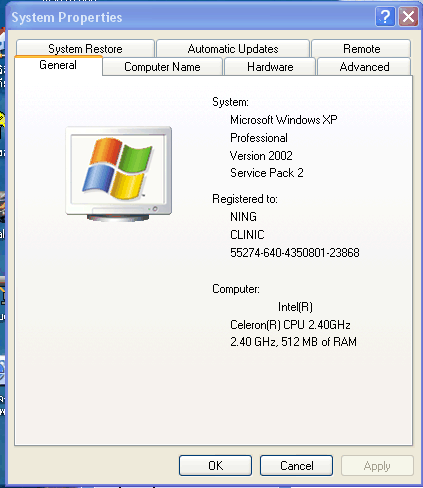Viewport: 423px width, 488px height.
Task: Click the registered name 'NING'
Action: pyautogui.click(x=243, y=217)
